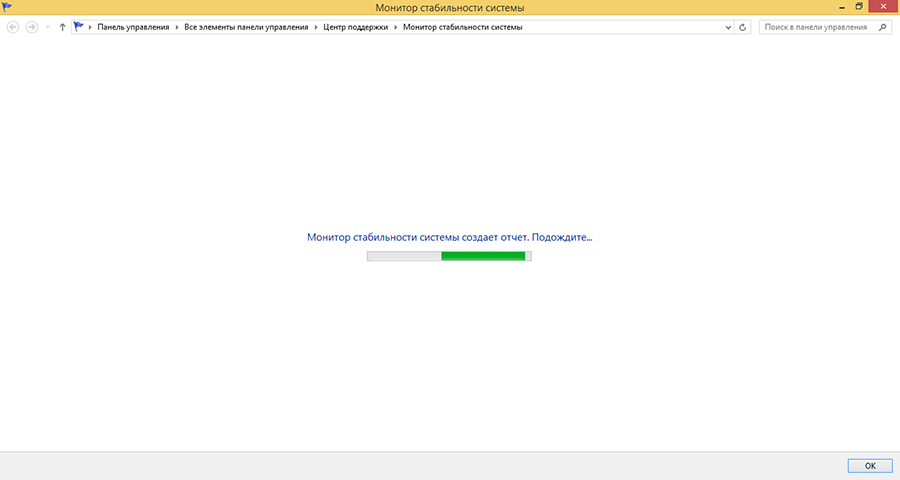
Task: Click the search magnifier icon
Action: tap(883, 27)
